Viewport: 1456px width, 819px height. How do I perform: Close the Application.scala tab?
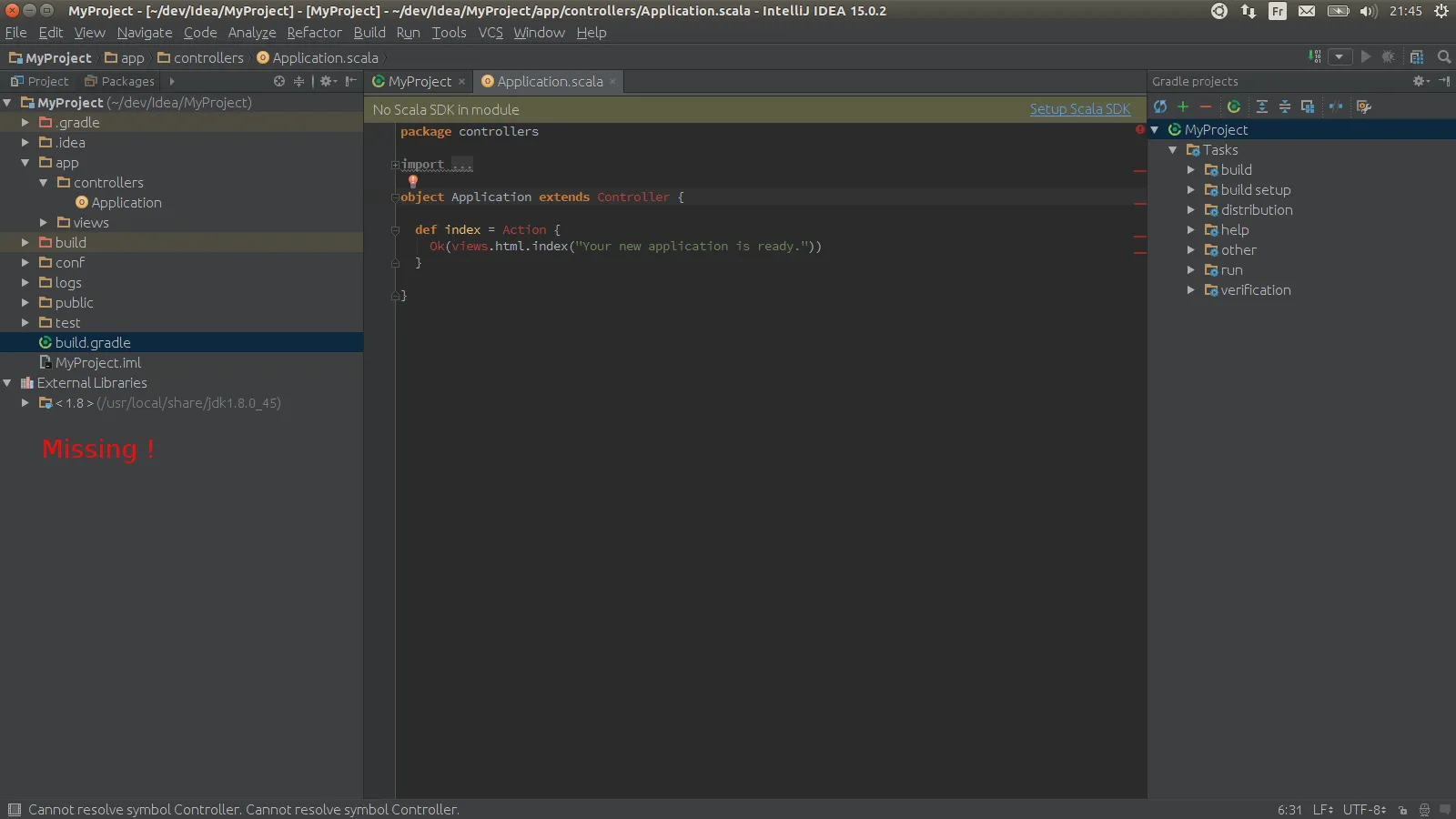pyautogui.click(x=612, y=81)
